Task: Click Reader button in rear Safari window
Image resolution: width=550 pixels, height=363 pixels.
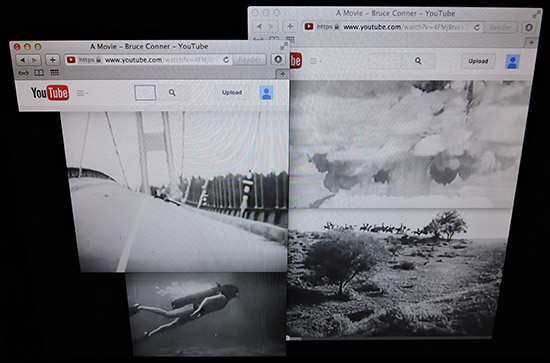Action: coord(500,27)
